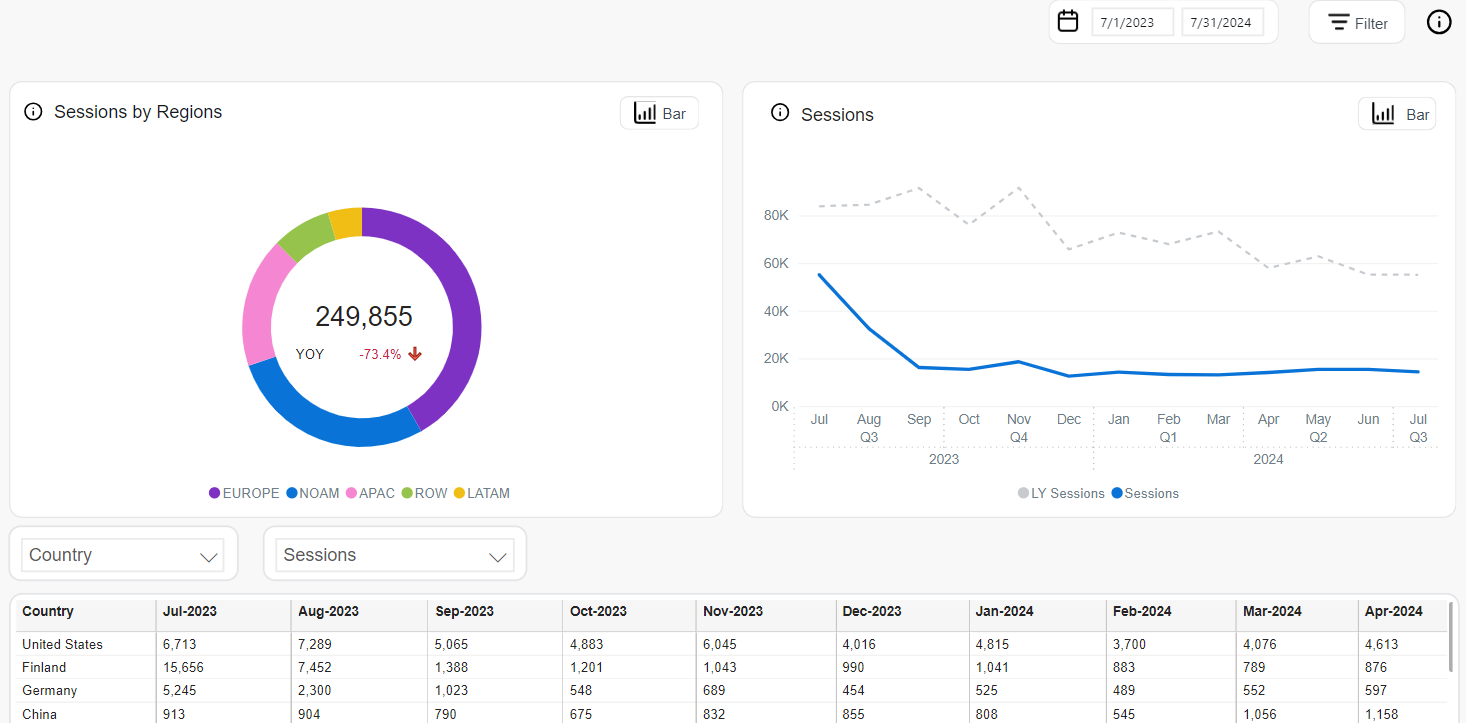
Task: Select the LATAM legend item
Action: click(x=482, y=493)
